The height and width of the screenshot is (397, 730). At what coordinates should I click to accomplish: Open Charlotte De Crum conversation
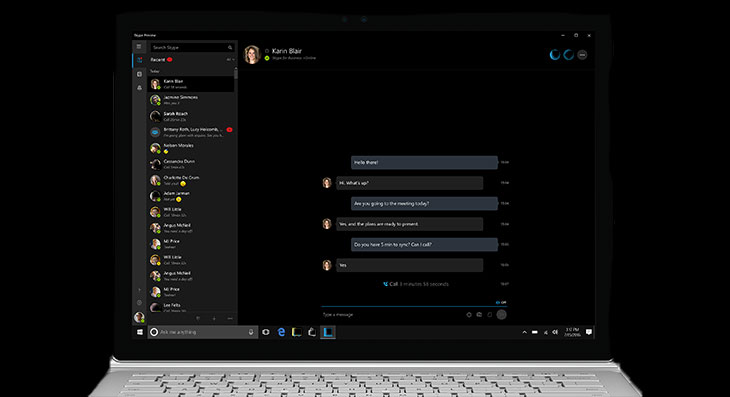point(191,180)
